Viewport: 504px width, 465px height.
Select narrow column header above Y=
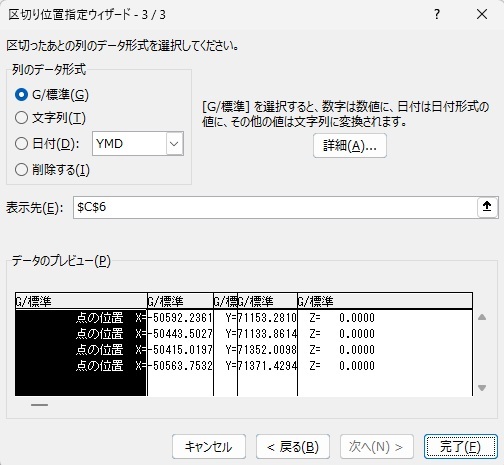tap(225, 301)
